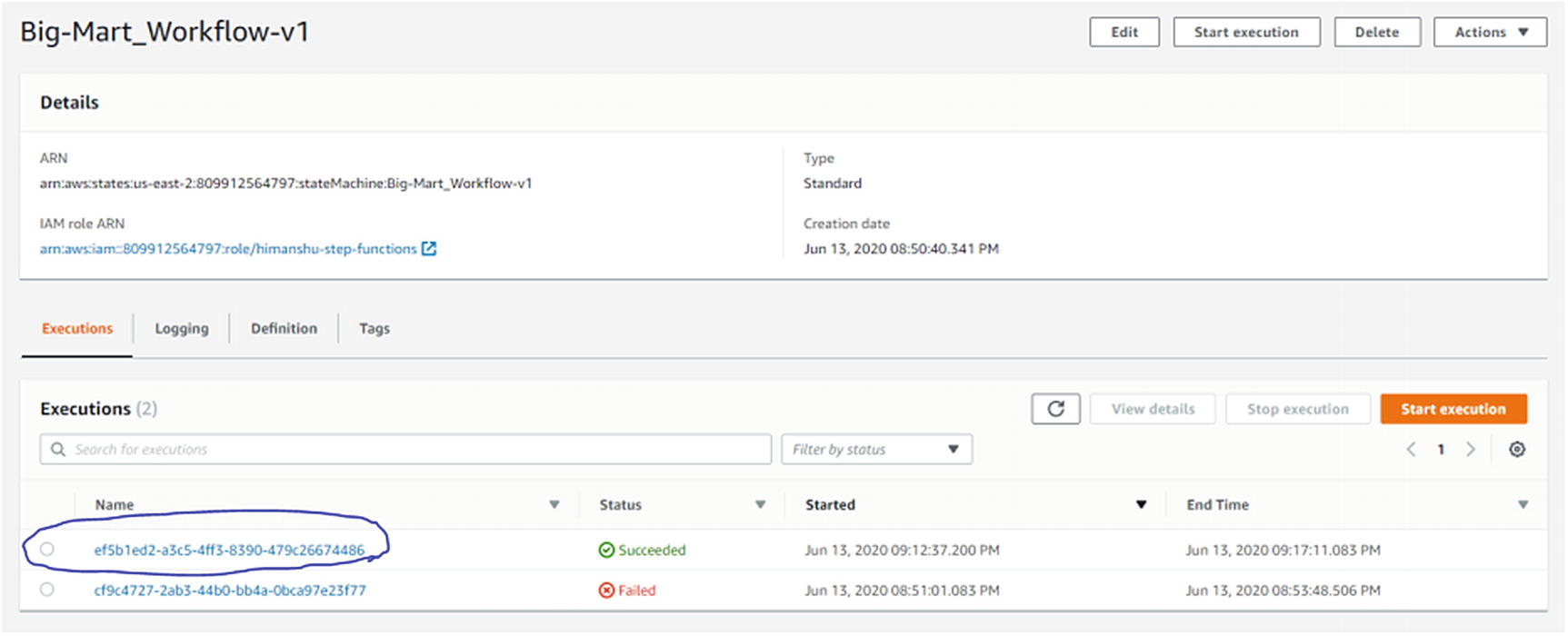1568x636 pixels.
Task: Click the external link icon beside IAM role
Action: [429, 249]
